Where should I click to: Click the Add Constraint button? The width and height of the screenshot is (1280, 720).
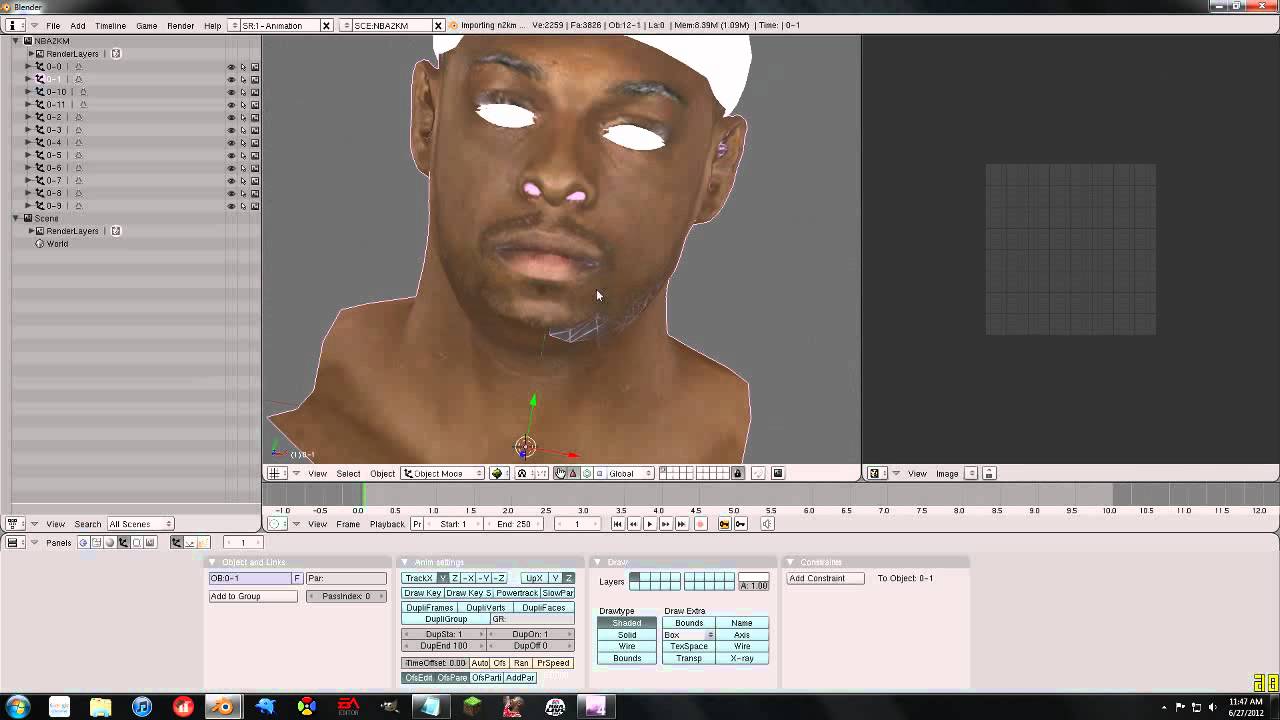pyautogui.click(x=825, y=578)
